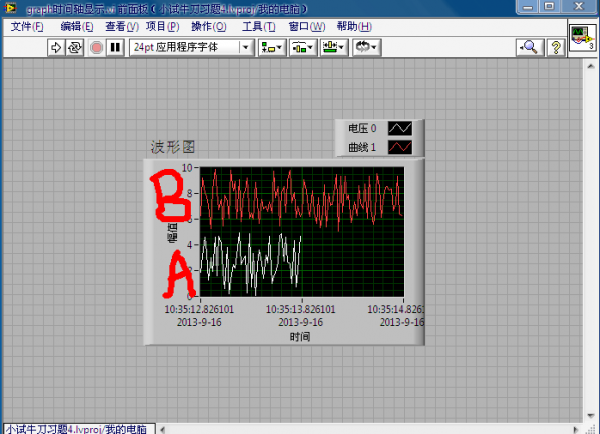Viewport: 600px width, 434px height.
Task: Pause the VI execution
Action: tap(115, 47)
